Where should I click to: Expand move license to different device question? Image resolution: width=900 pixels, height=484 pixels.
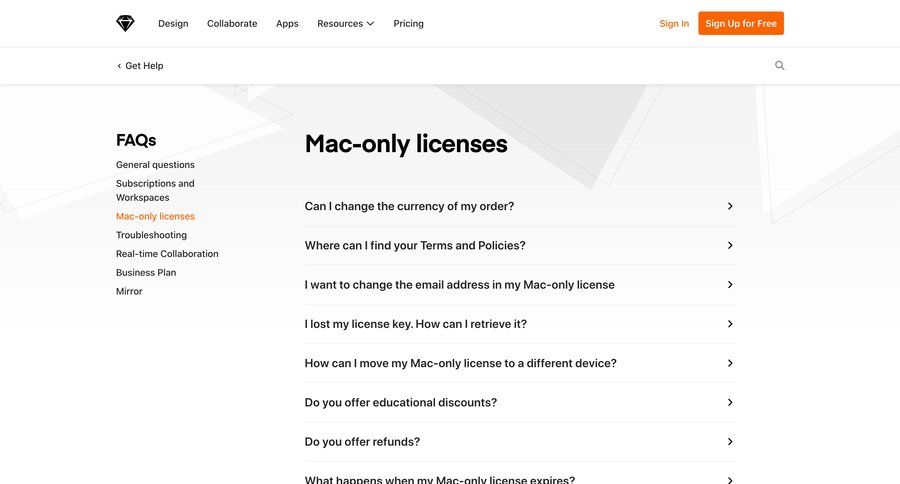click(x=460, y=363)
